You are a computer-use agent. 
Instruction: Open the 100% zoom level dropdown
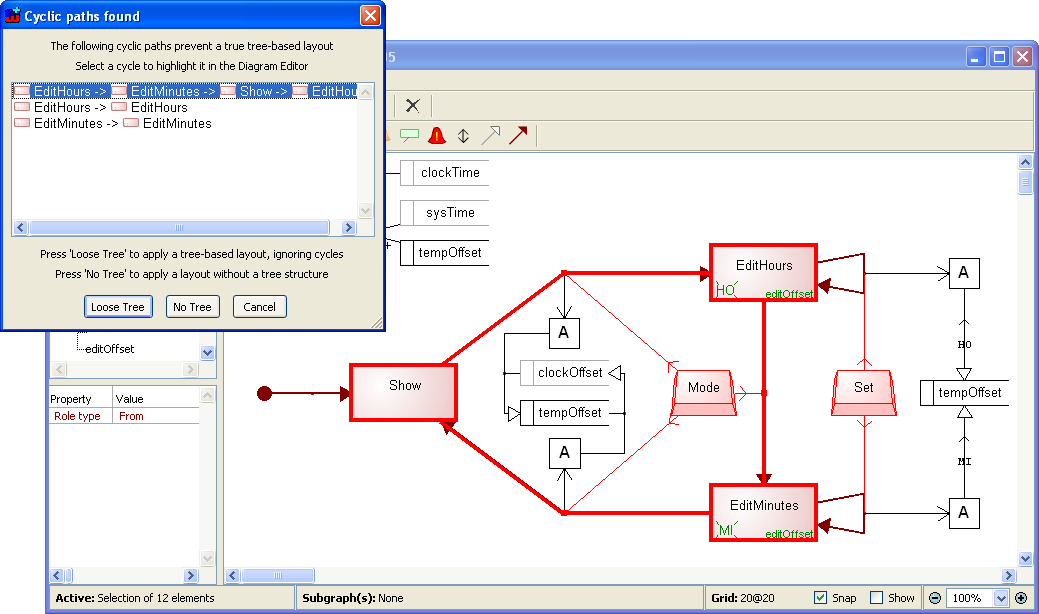(x=1001, y=598)
